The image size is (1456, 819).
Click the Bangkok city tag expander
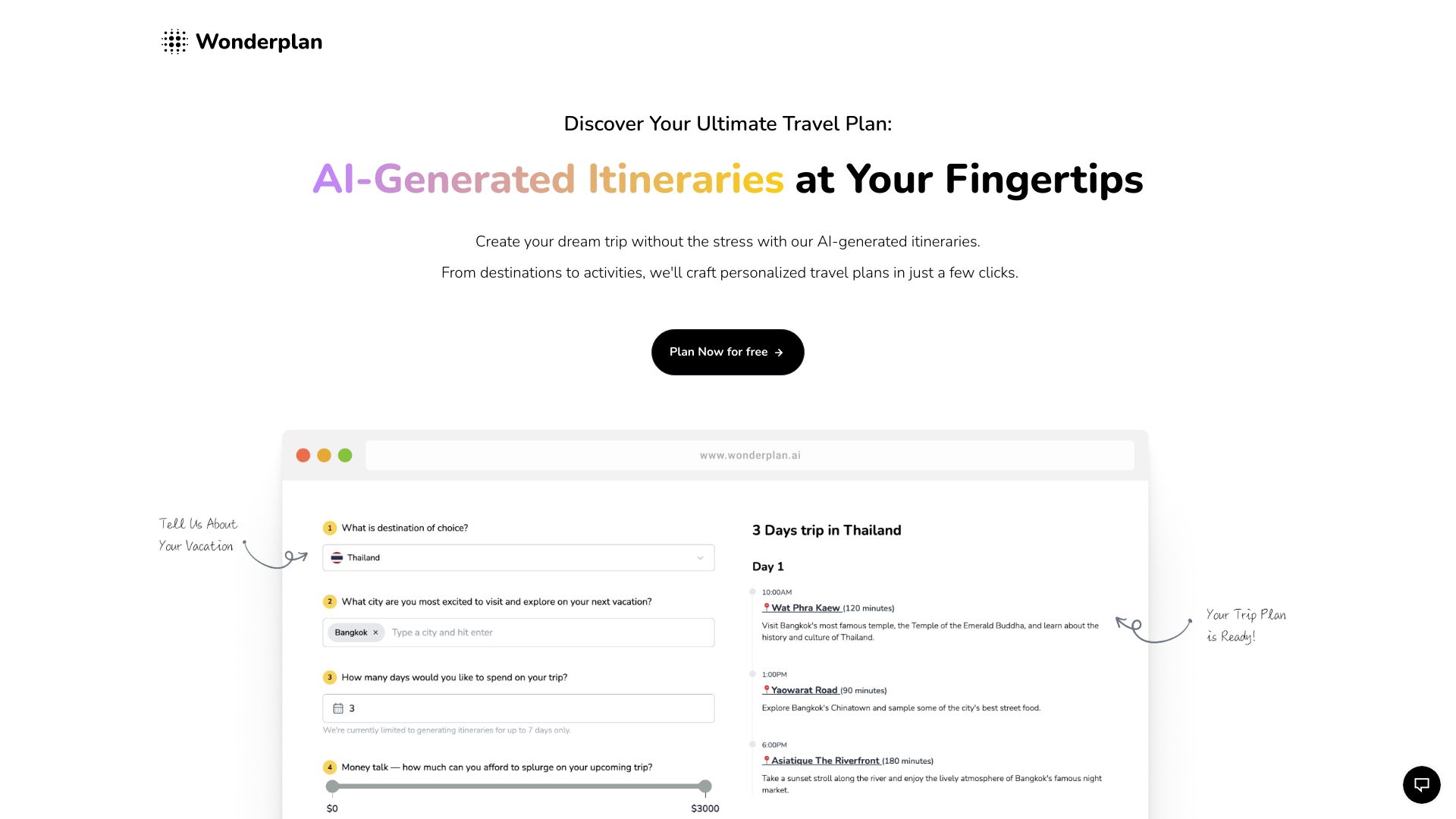click(375, 631)
